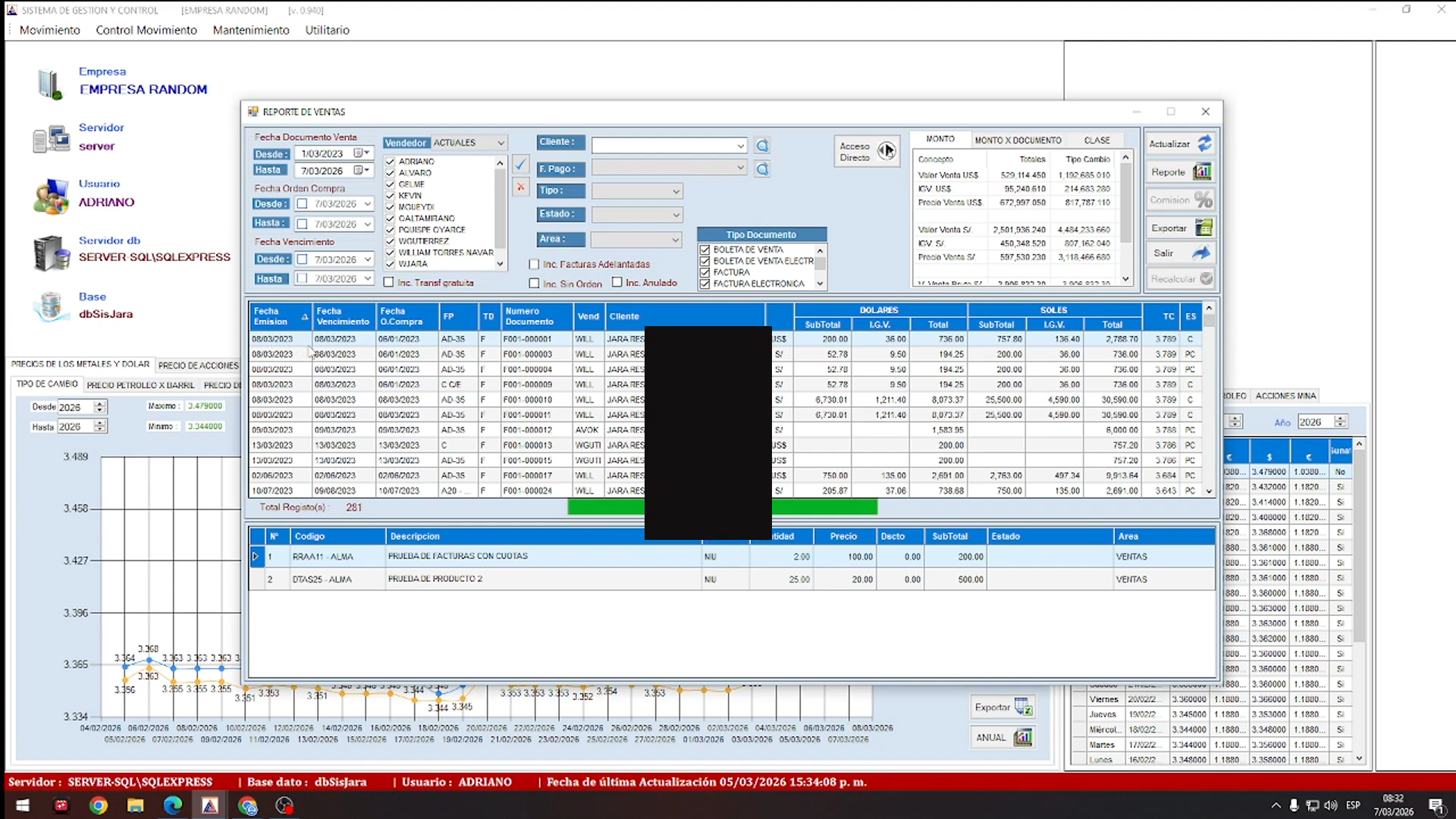Screen dimensions: 1456x819
Task: Open the PRECIO PETROLEO X BARRIL tab
Action: 140,385
